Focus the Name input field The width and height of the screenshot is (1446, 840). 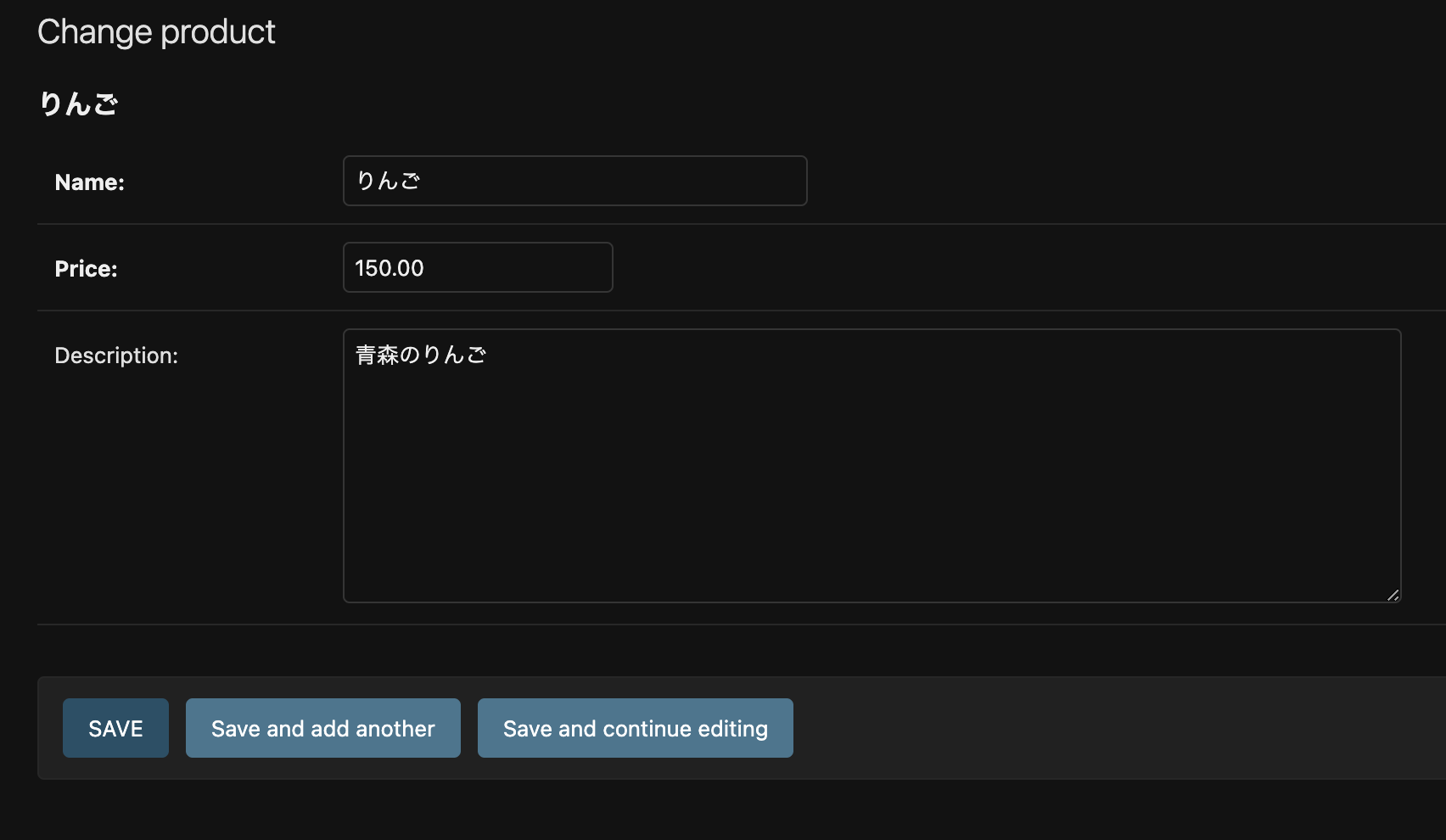[x=574, y=181]
